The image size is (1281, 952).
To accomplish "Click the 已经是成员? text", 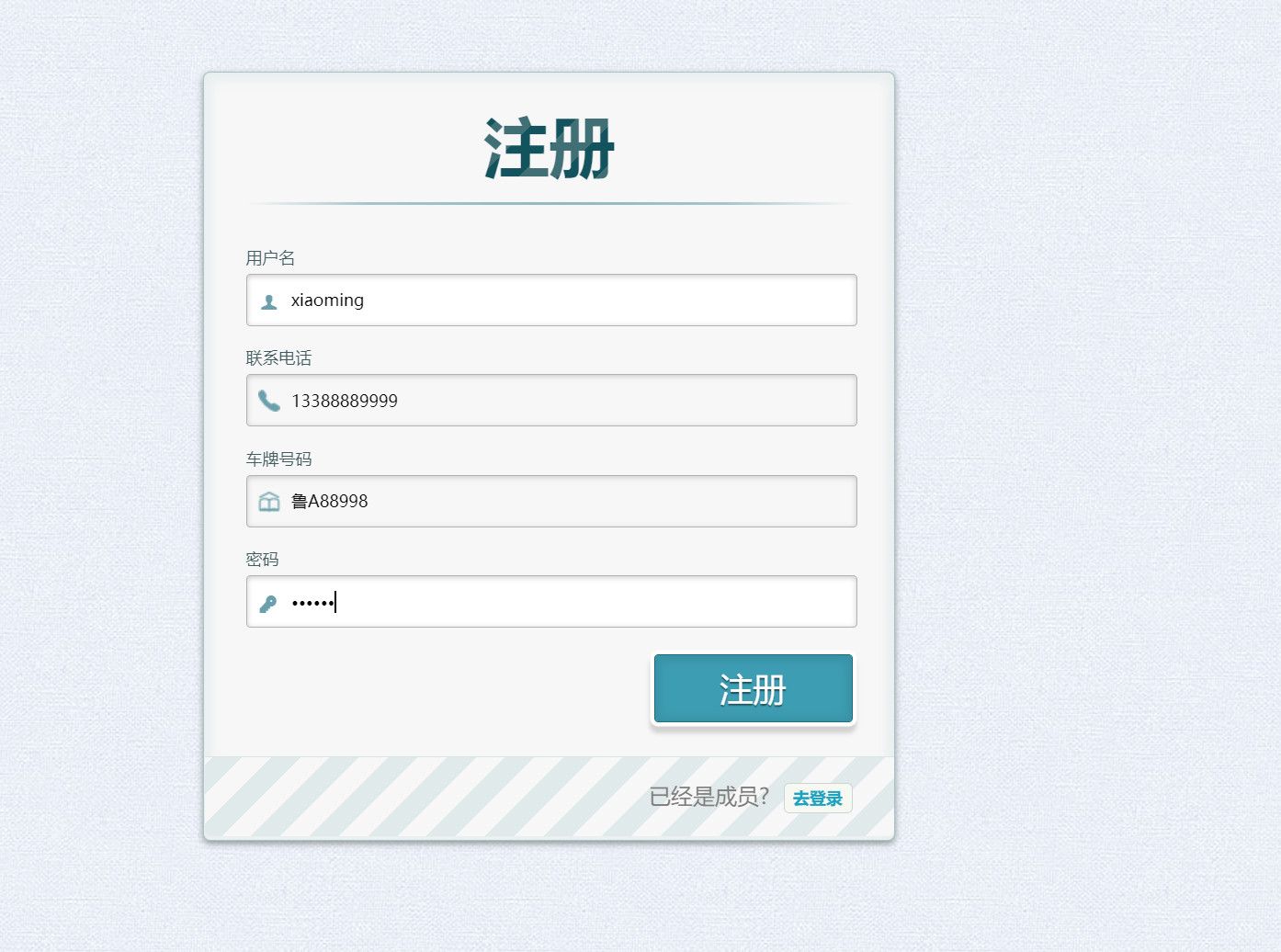I will [709, 797].
